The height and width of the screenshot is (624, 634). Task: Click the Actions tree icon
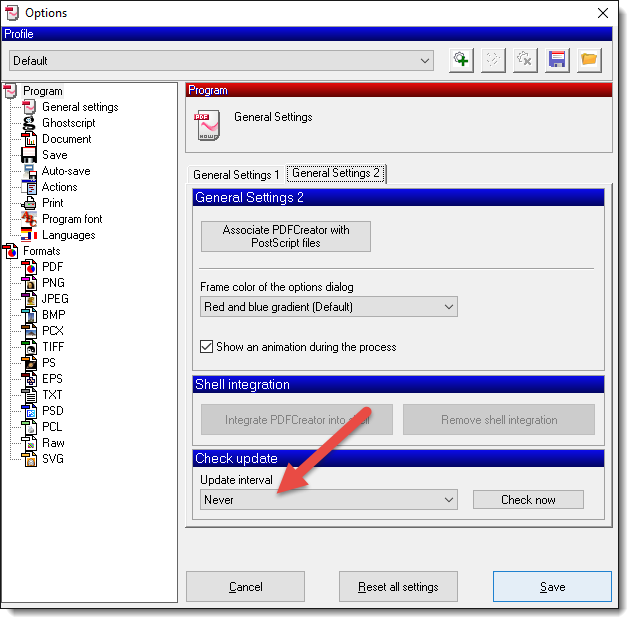[x=29, y=187]
